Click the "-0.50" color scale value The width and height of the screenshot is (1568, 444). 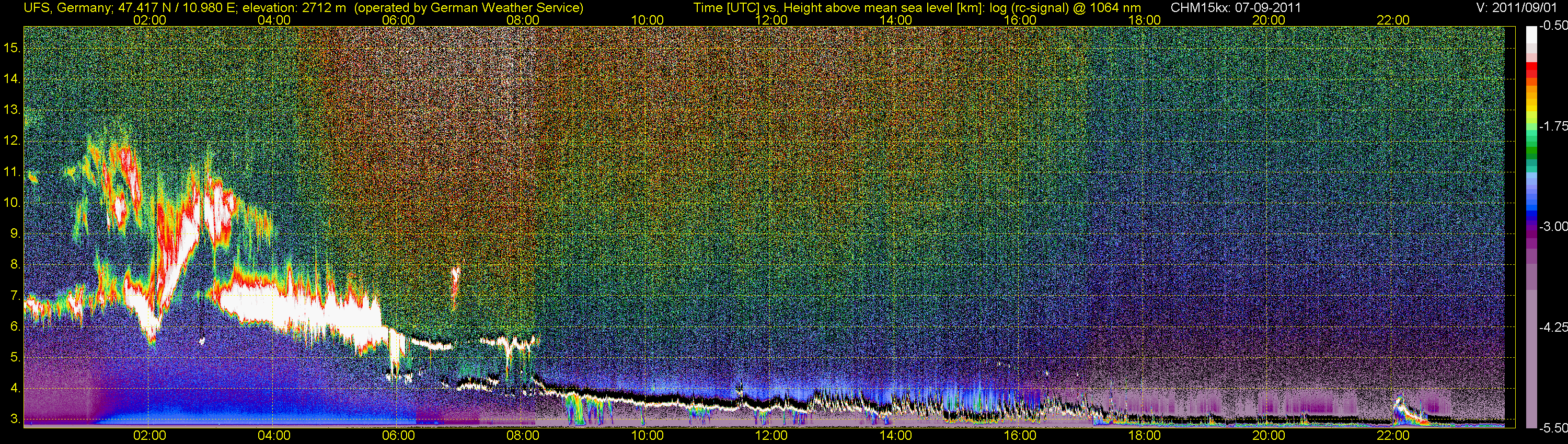pos(1553,26)
